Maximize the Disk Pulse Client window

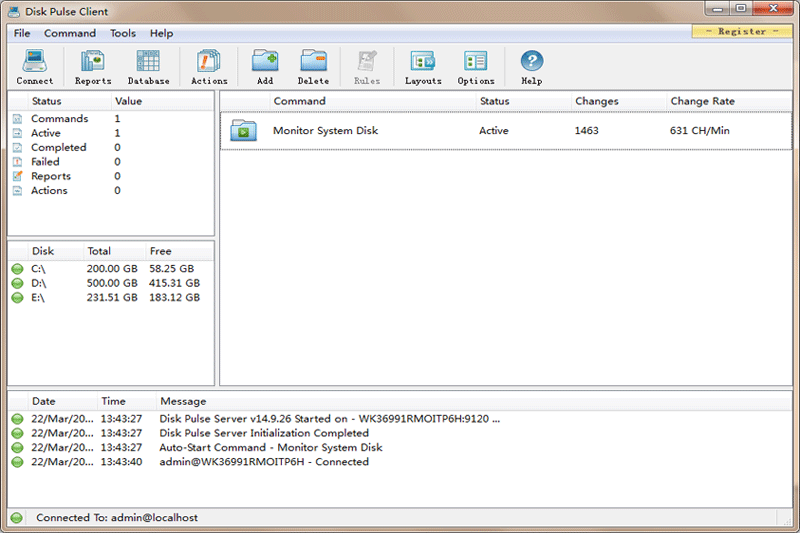741,9
